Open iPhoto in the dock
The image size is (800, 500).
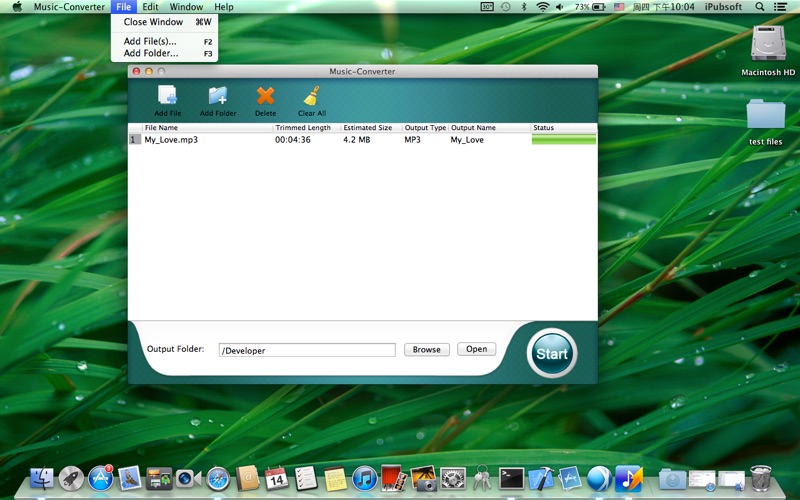(423, 479)
